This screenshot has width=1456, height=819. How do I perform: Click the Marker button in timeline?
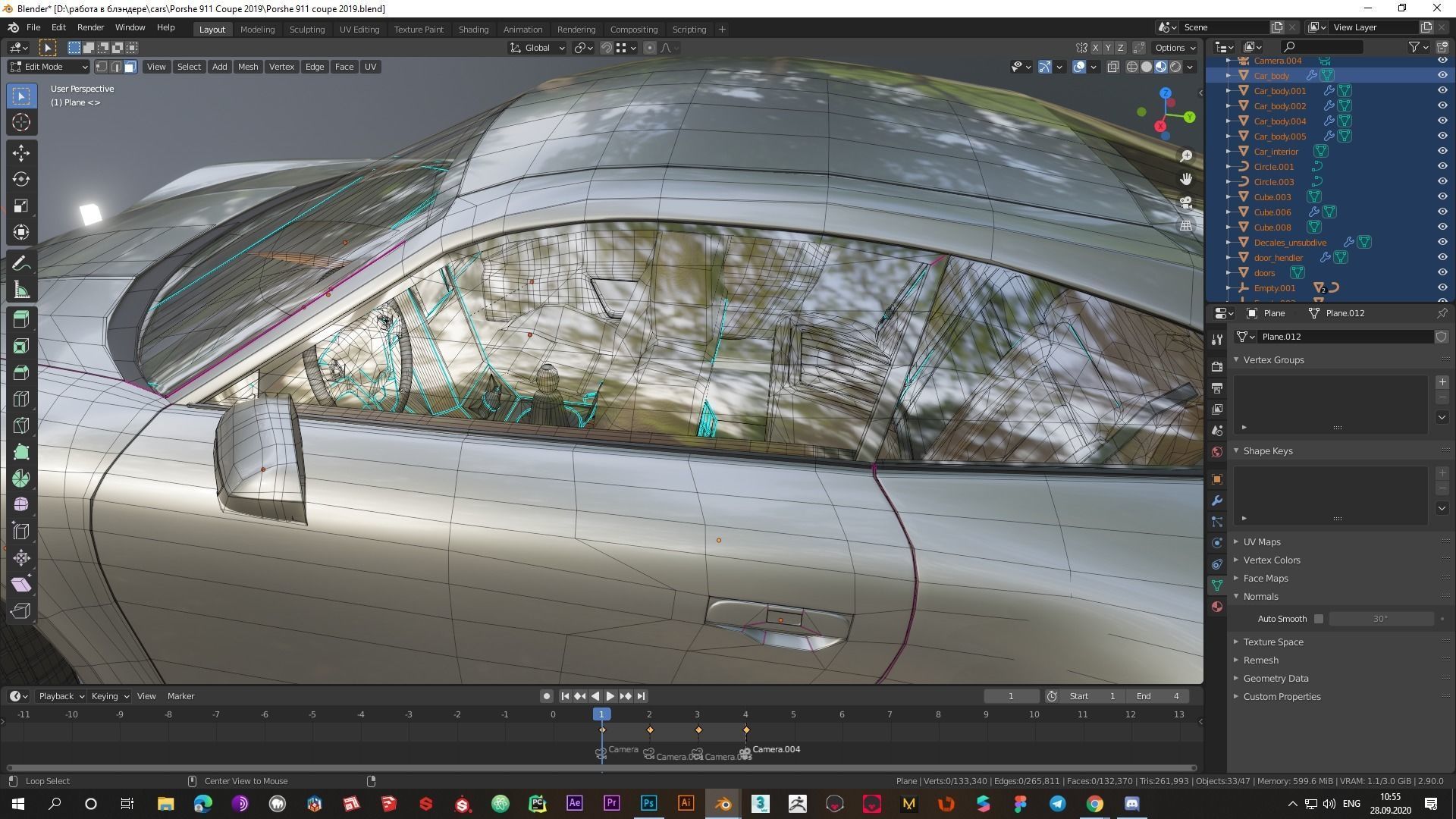coord(180,696)
